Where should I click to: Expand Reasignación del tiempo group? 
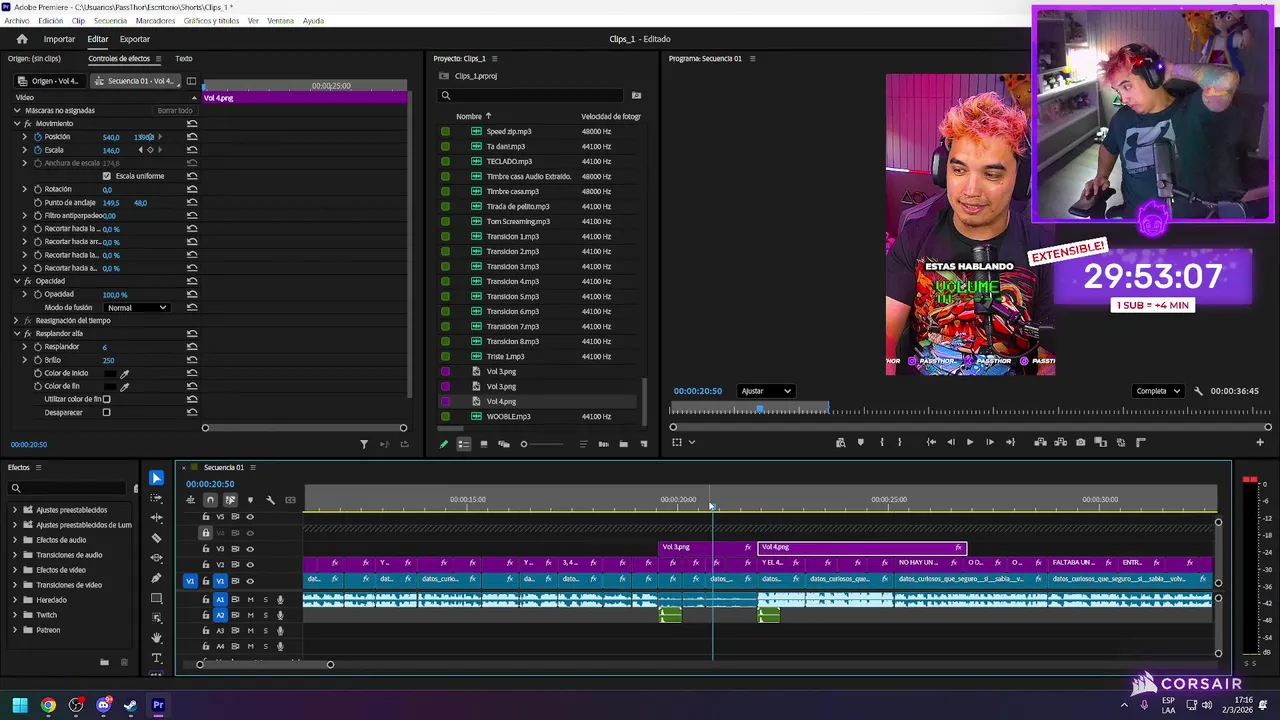tap(16, 320)
